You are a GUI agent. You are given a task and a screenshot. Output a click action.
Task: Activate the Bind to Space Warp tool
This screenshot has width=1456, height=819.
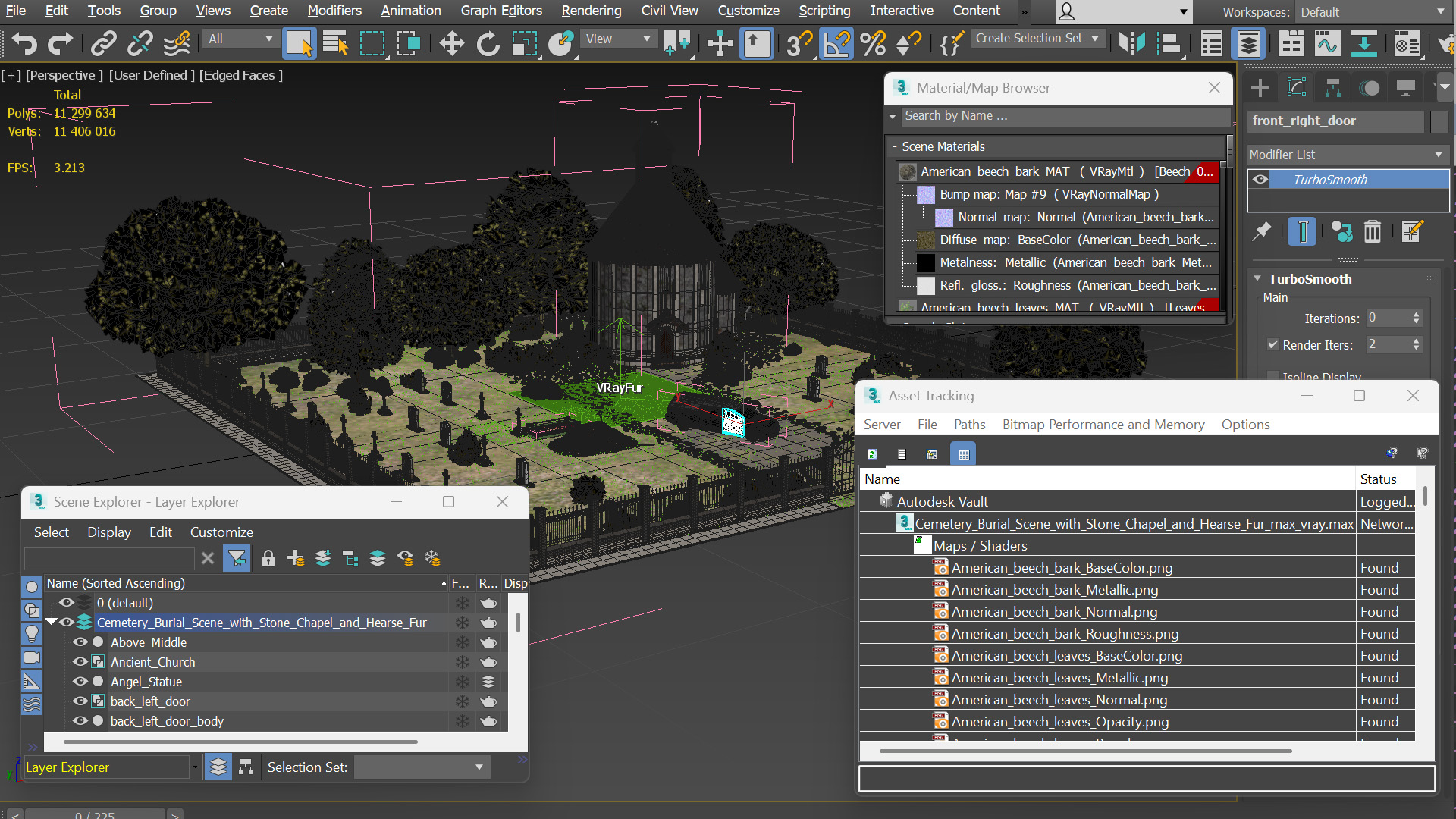coord(177,43)
